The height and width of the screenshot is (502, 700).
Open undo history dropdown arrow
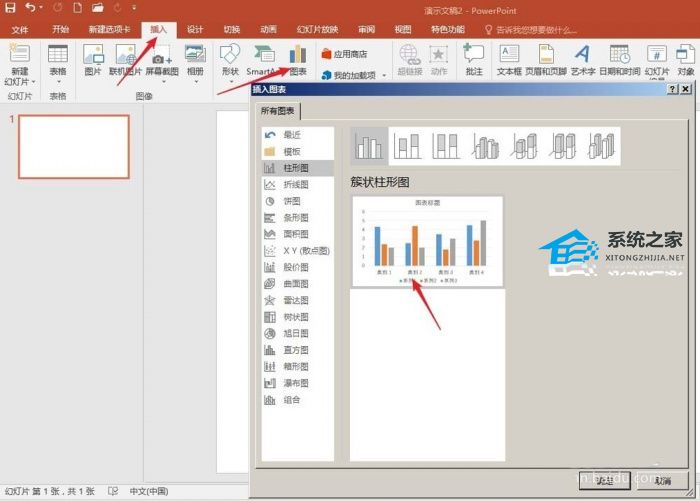pos(41,8)
